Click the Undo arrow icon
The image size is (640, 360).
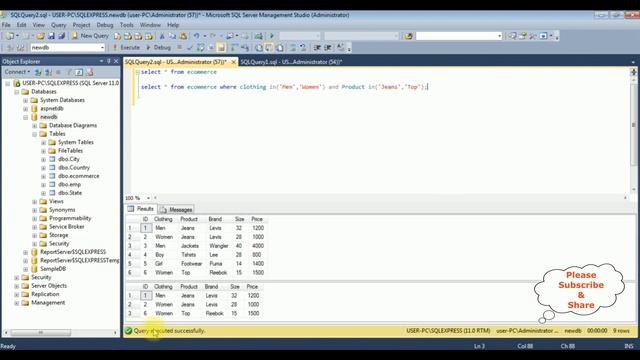(x=196, y=36)
